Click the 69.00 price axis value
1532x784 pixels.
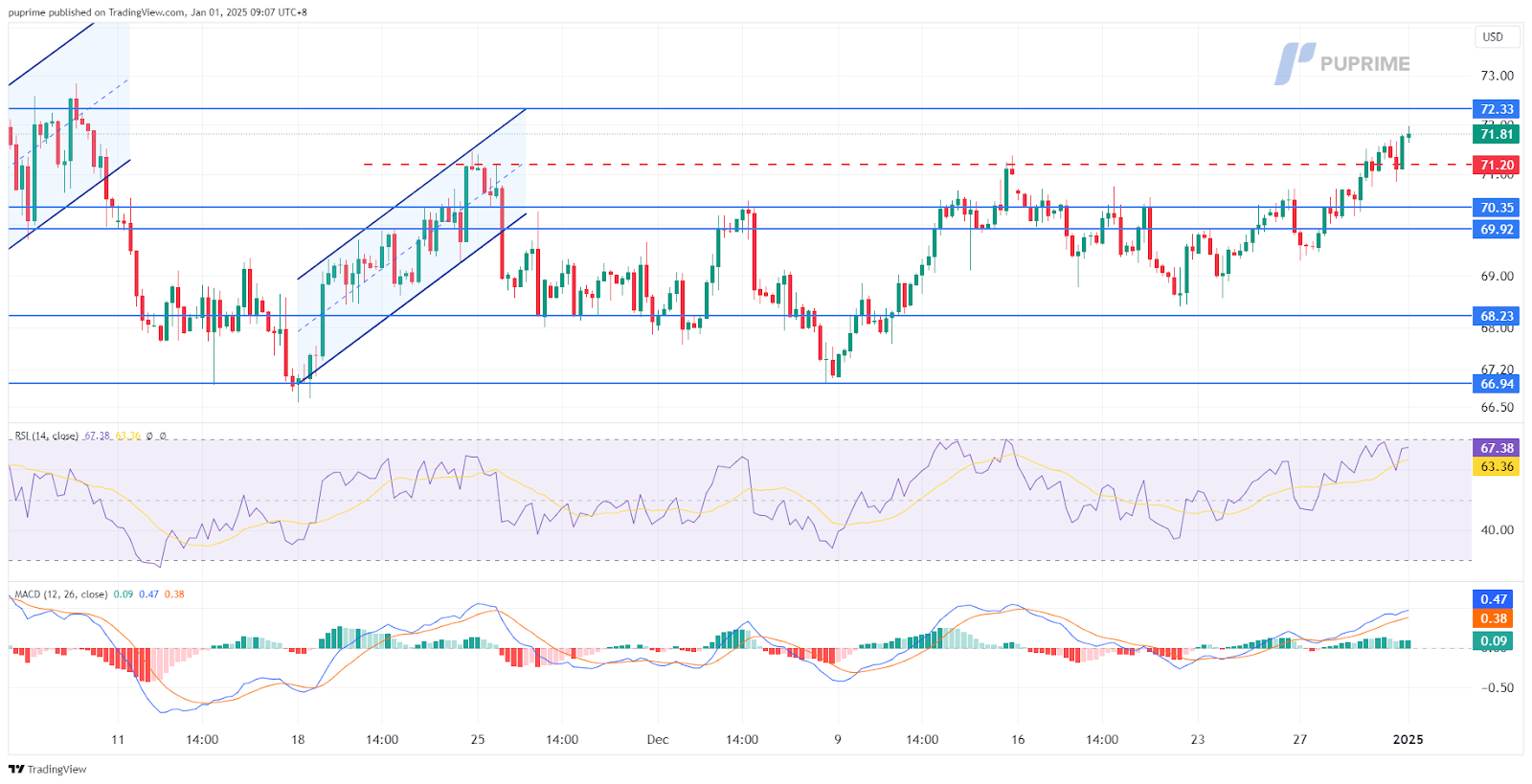(1497, 276)
